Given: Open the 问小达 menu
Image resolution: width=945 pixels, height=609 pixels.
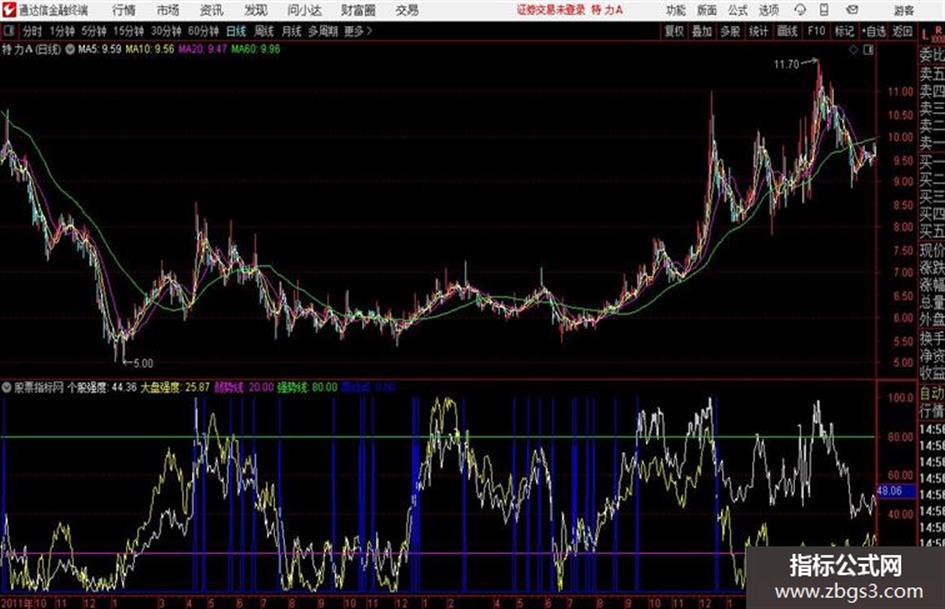Looking at the screenshot, I should (304, 10).
